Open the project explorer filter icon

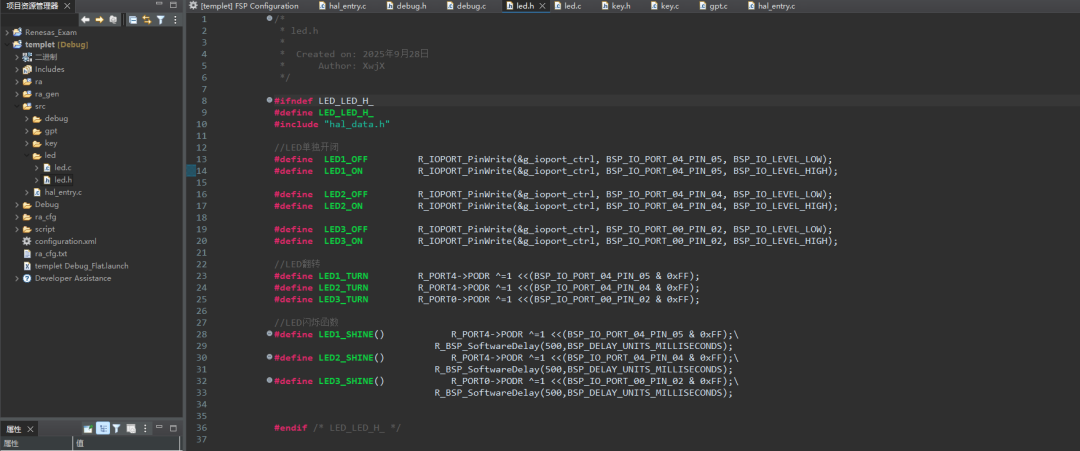tap(161, 19)
